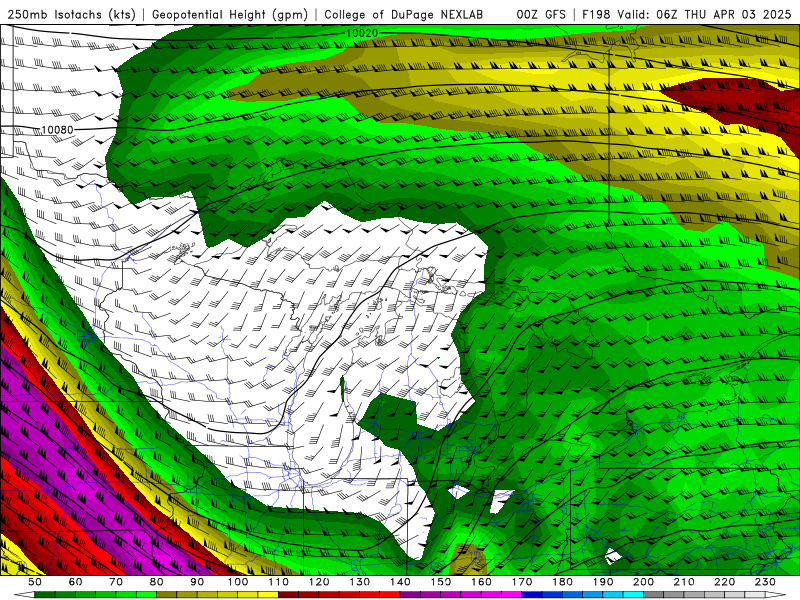Screen dimensions: 800x600
Task: Click the 10080 height contour label
Action: (x=57, y=130)
